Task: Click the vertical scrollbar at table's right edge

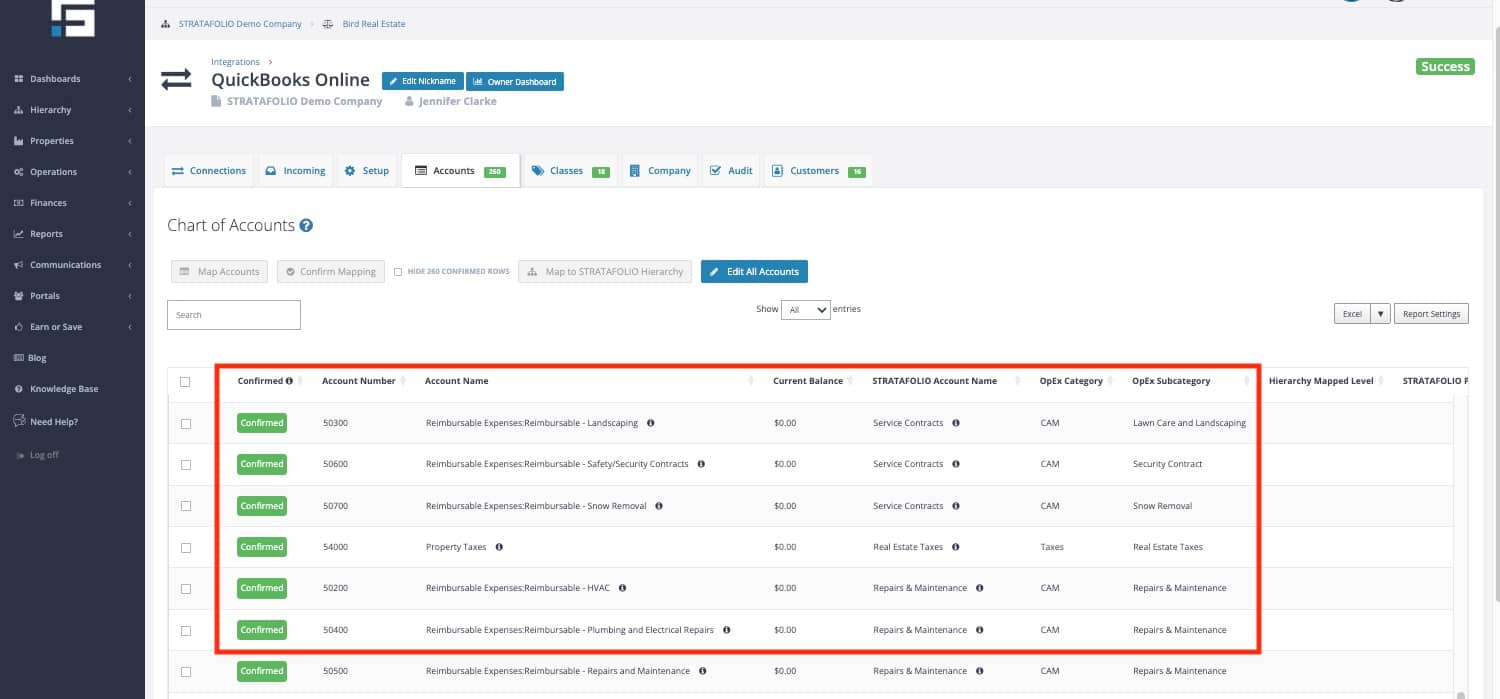Action: [x=1461, y=540]
